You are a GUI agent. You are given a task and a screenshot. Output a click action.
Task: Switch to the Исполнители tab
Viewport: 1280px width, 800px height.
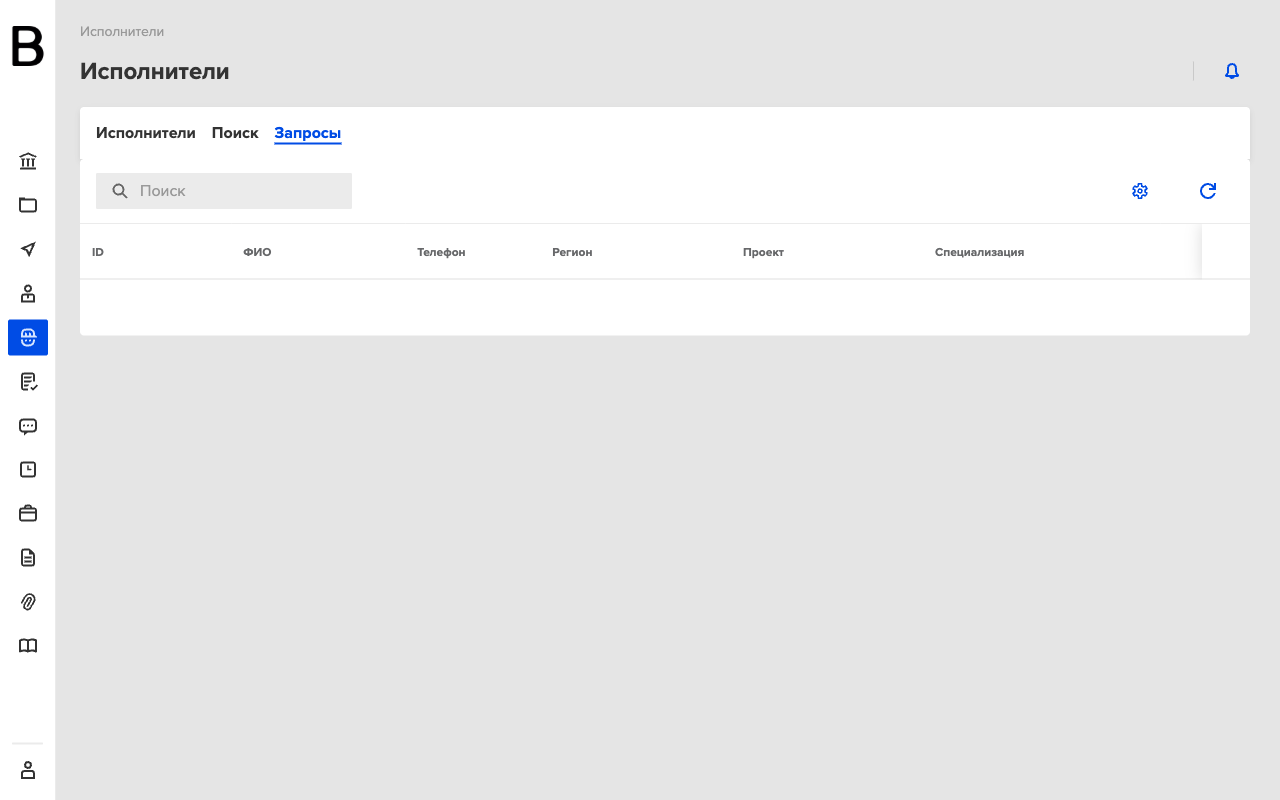[146, 133]
